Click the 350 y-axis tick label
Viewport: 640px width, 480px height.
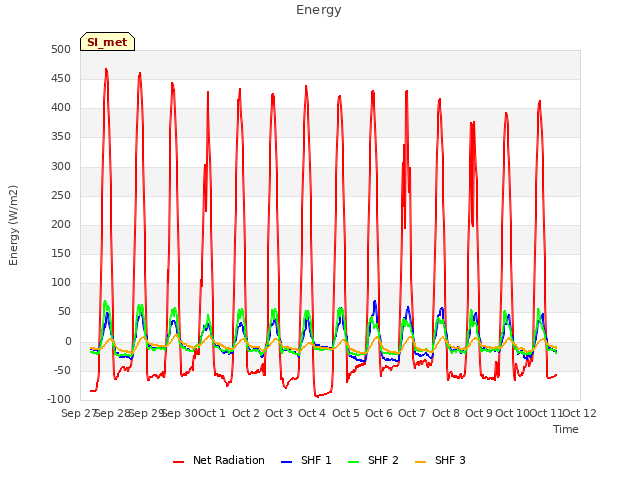[x=61, y=137]
